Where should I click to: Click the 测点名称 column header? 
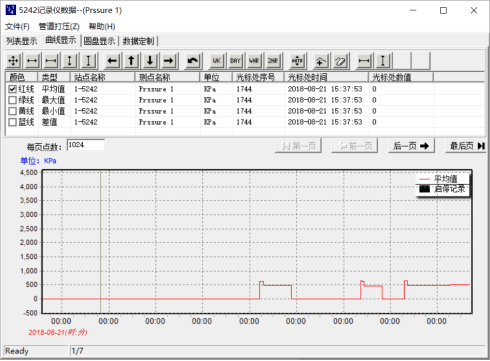pos(167,77)
